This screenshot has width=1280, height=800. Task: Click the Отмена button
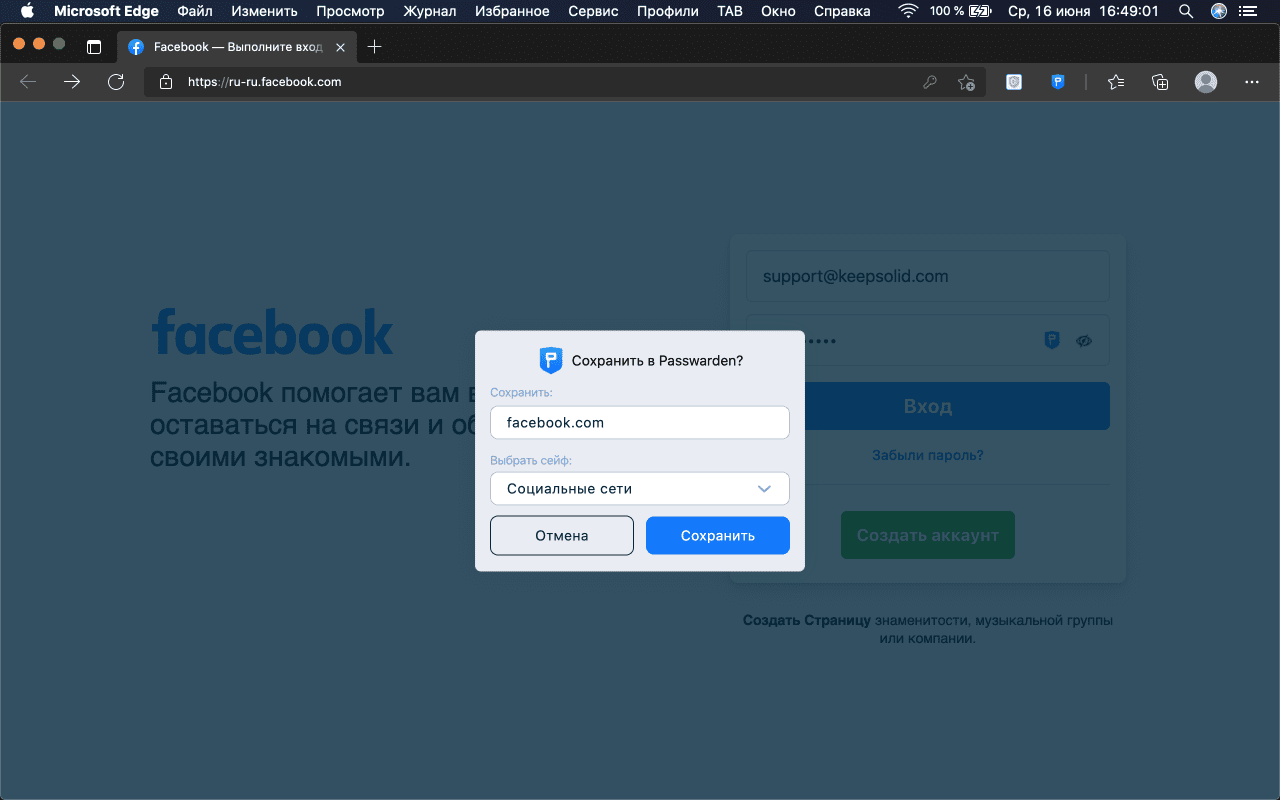[561, 535]
